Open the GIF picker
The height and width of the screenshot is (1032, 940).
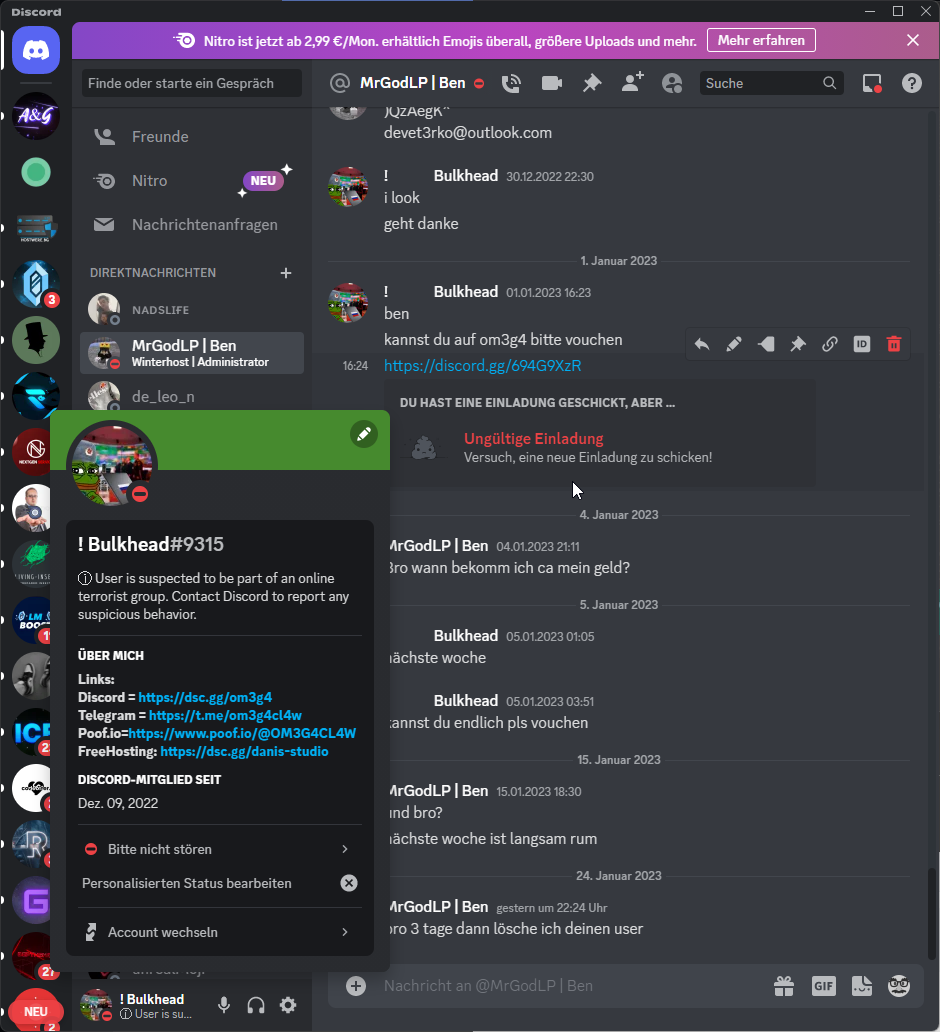coord(823,986)
